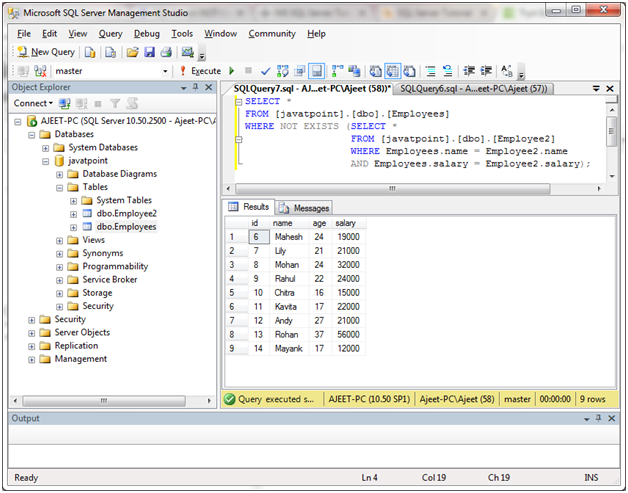628x493 pixels.
Task: Open the Tools menu
Action: [x=182, y=34]
